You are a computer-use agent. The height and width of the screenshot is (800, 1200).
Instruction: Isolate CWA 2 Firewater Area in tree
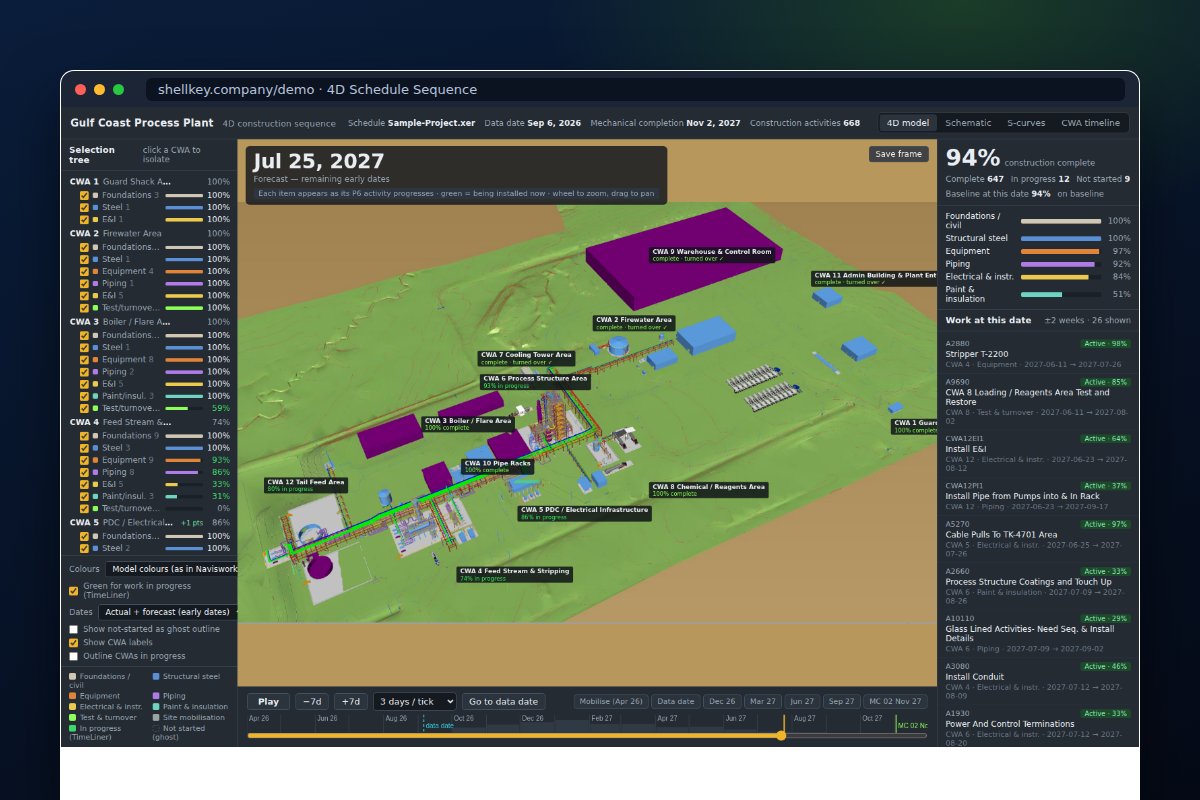(x=150, y=234)
